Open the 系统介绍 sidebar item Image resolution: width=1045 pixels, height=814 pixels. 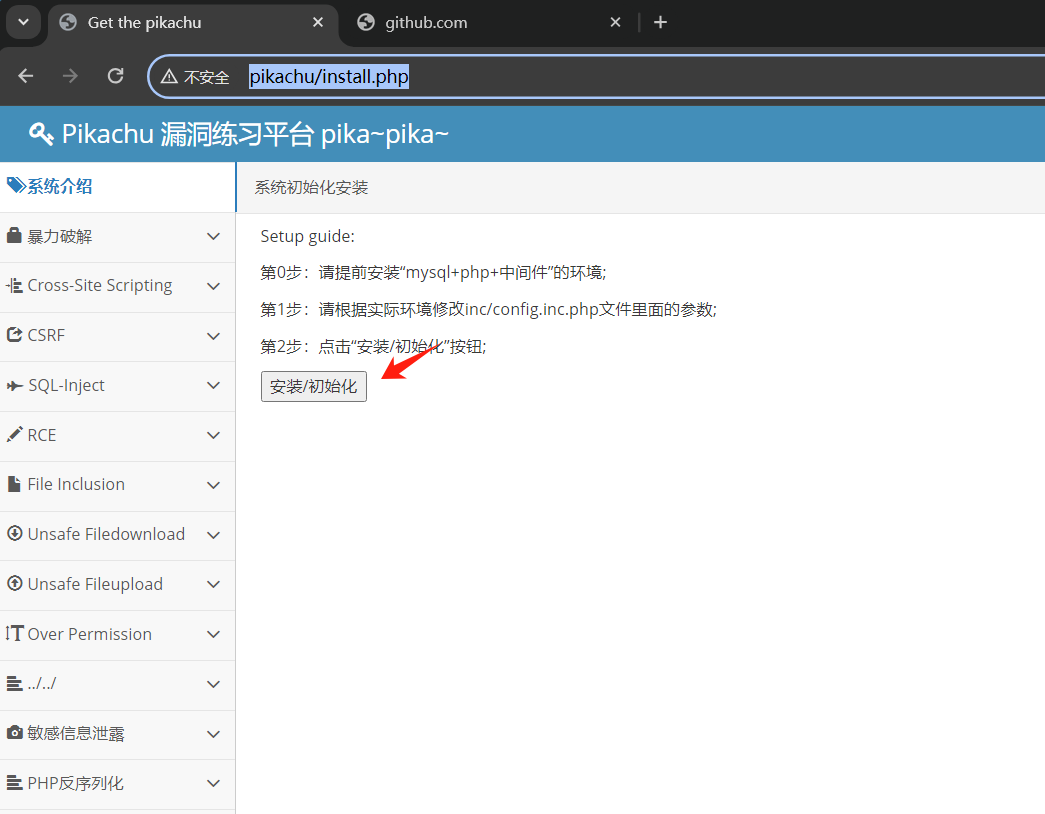point(117,187)
